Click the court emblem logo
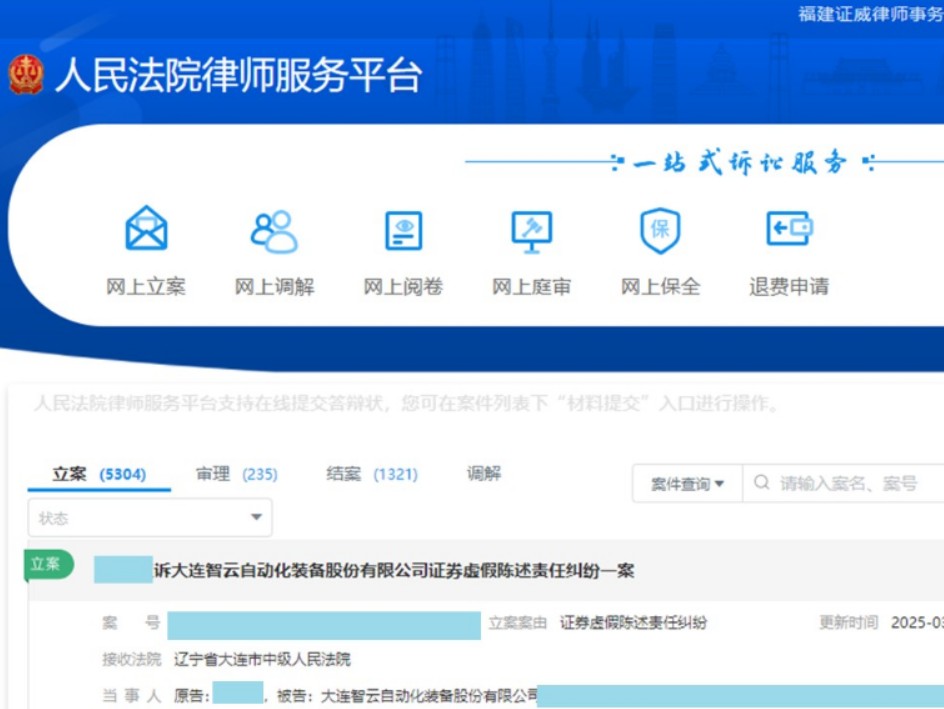The width and height of the screenshot is (944, 709). pos(26,75)
